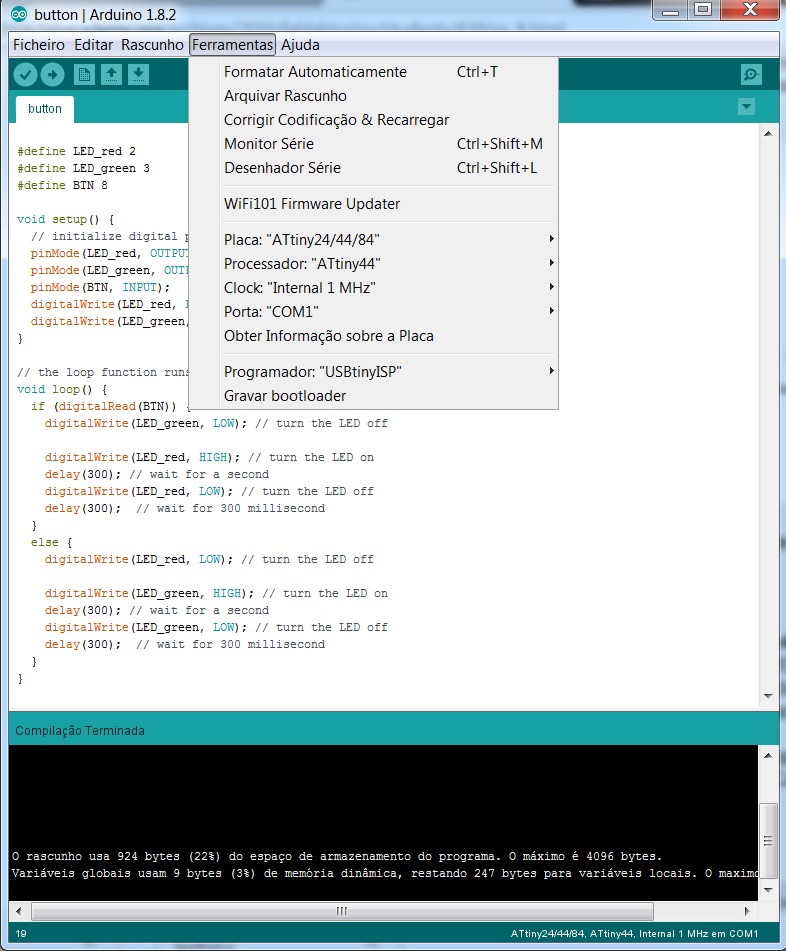The image size is (786, 951).
Task: Choose Formatar Automaticamente
Action: (373, 72)
